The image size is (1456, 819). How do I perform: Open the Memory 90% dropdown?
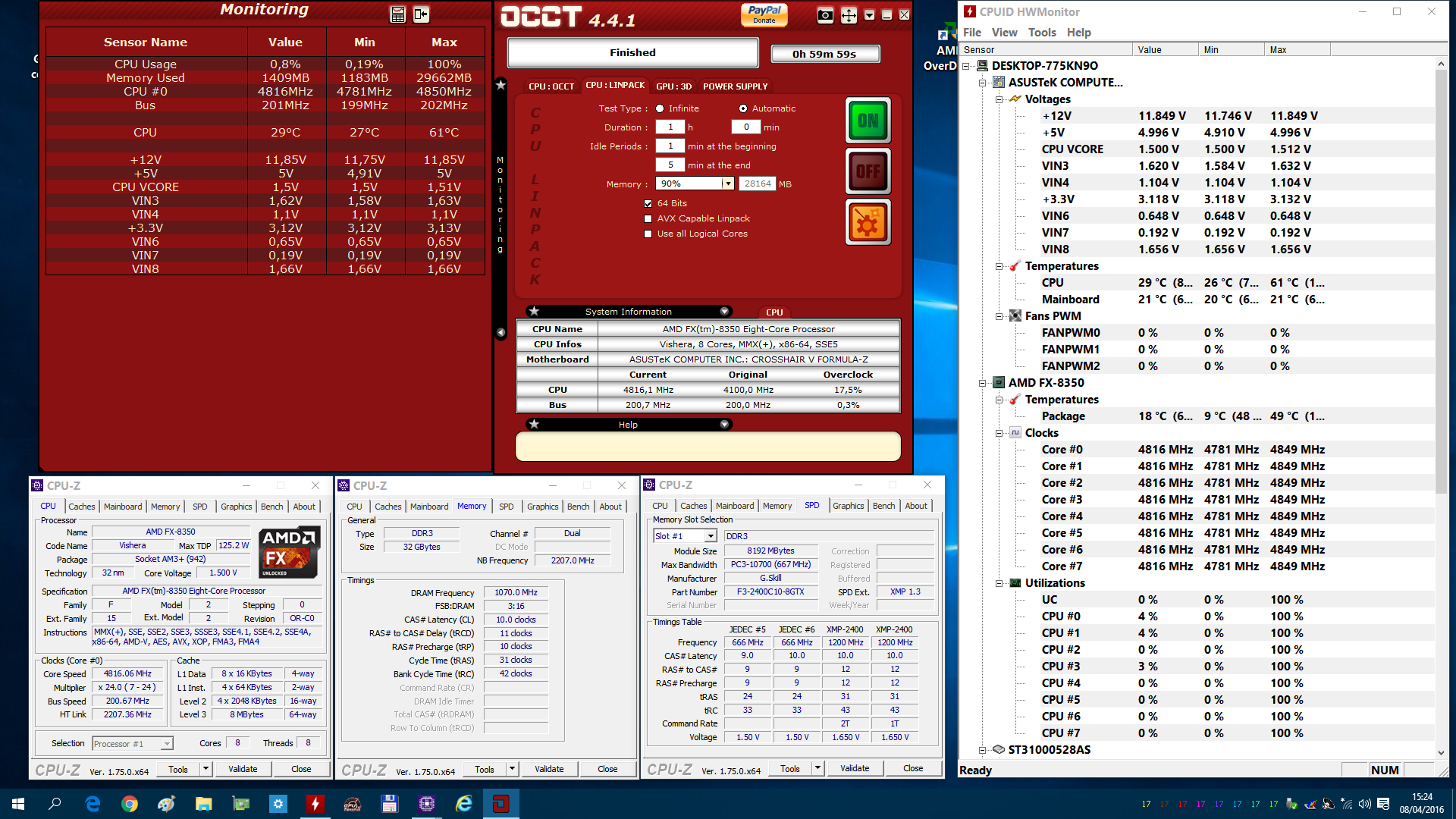click(727, 184)
